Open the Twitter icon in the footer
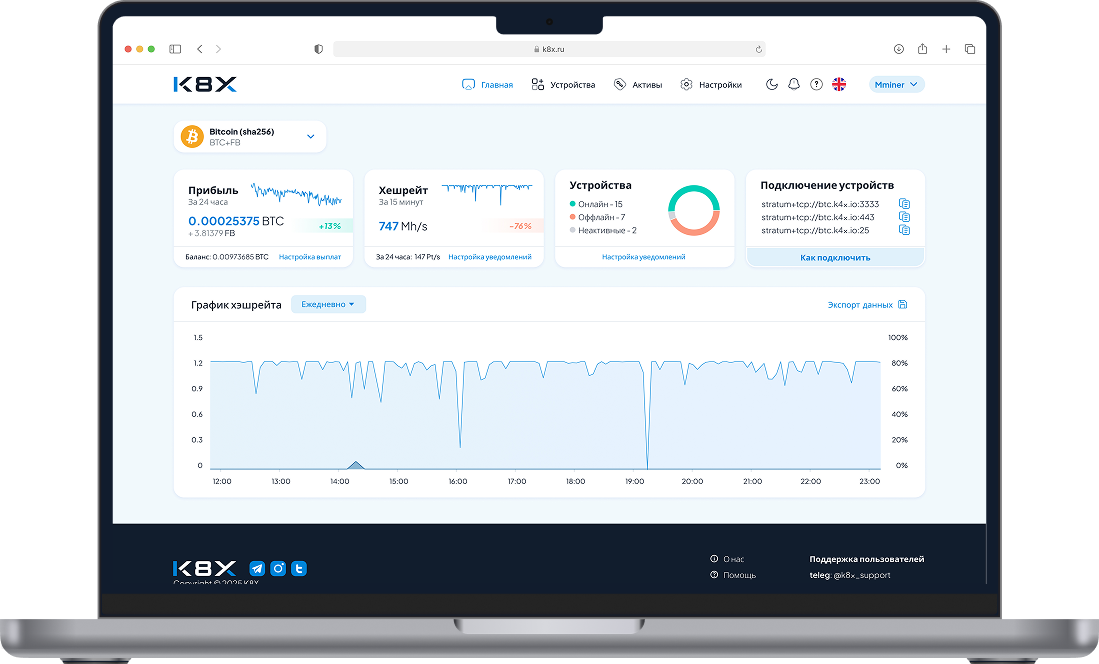The image size is (1099, 664). pos(299,568)
